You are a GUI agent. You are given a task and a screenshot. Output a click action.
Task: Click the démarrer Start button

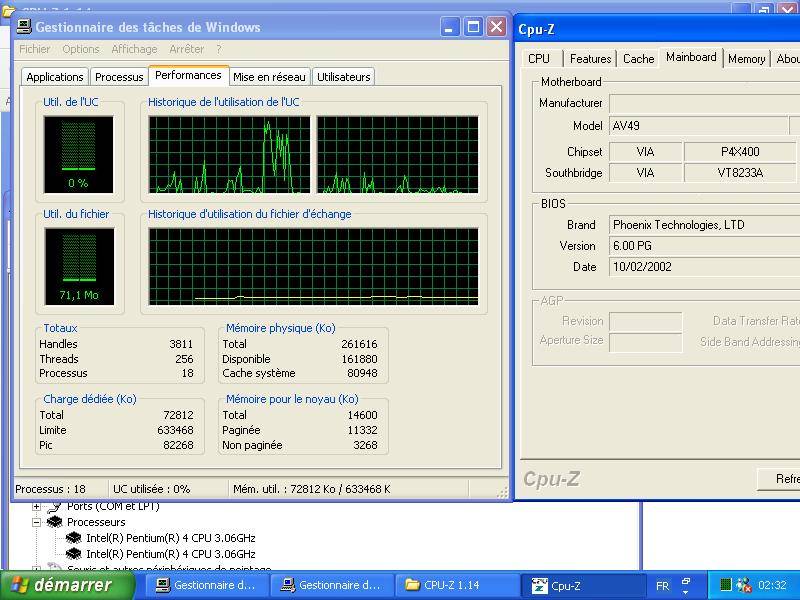click(x=60, y=586)
